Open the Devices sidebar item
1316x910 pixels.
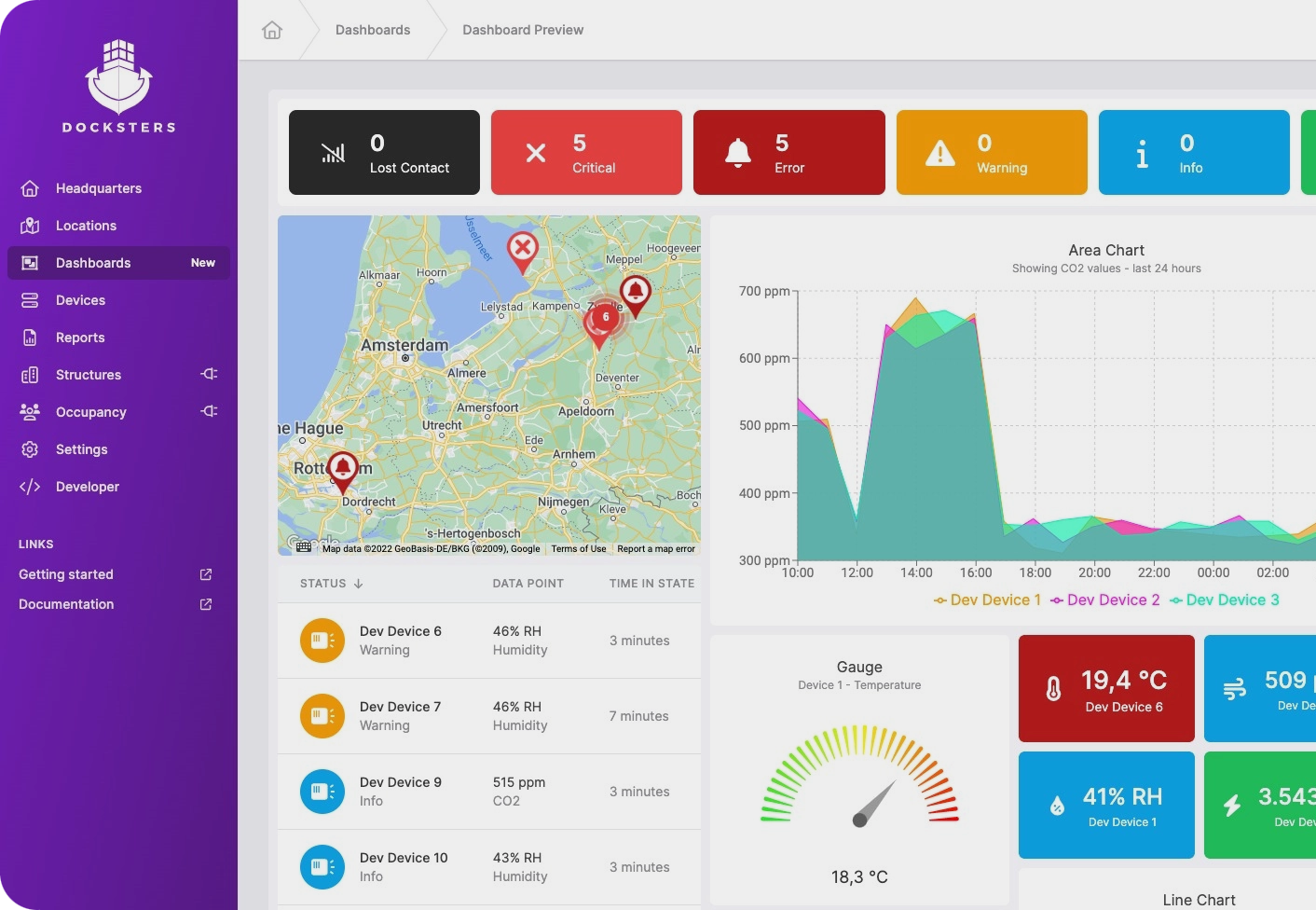click(80, 300)
